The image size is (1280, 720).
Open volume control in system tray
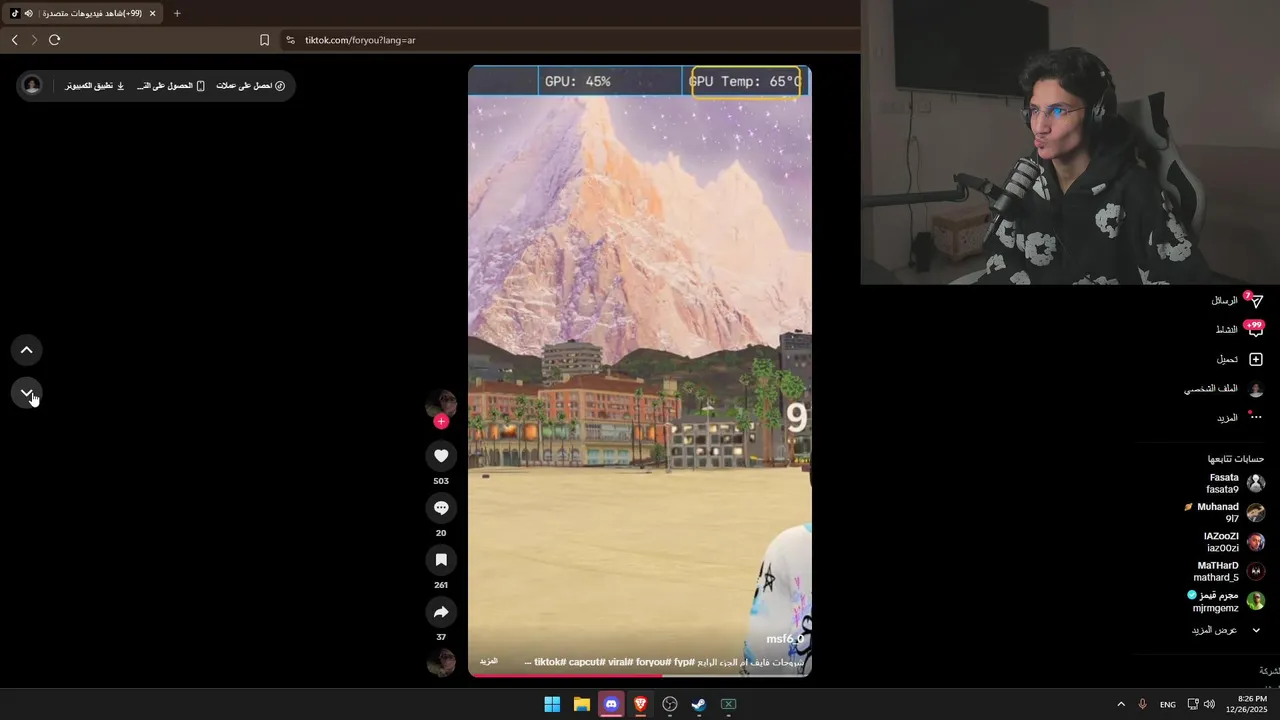1209,704
